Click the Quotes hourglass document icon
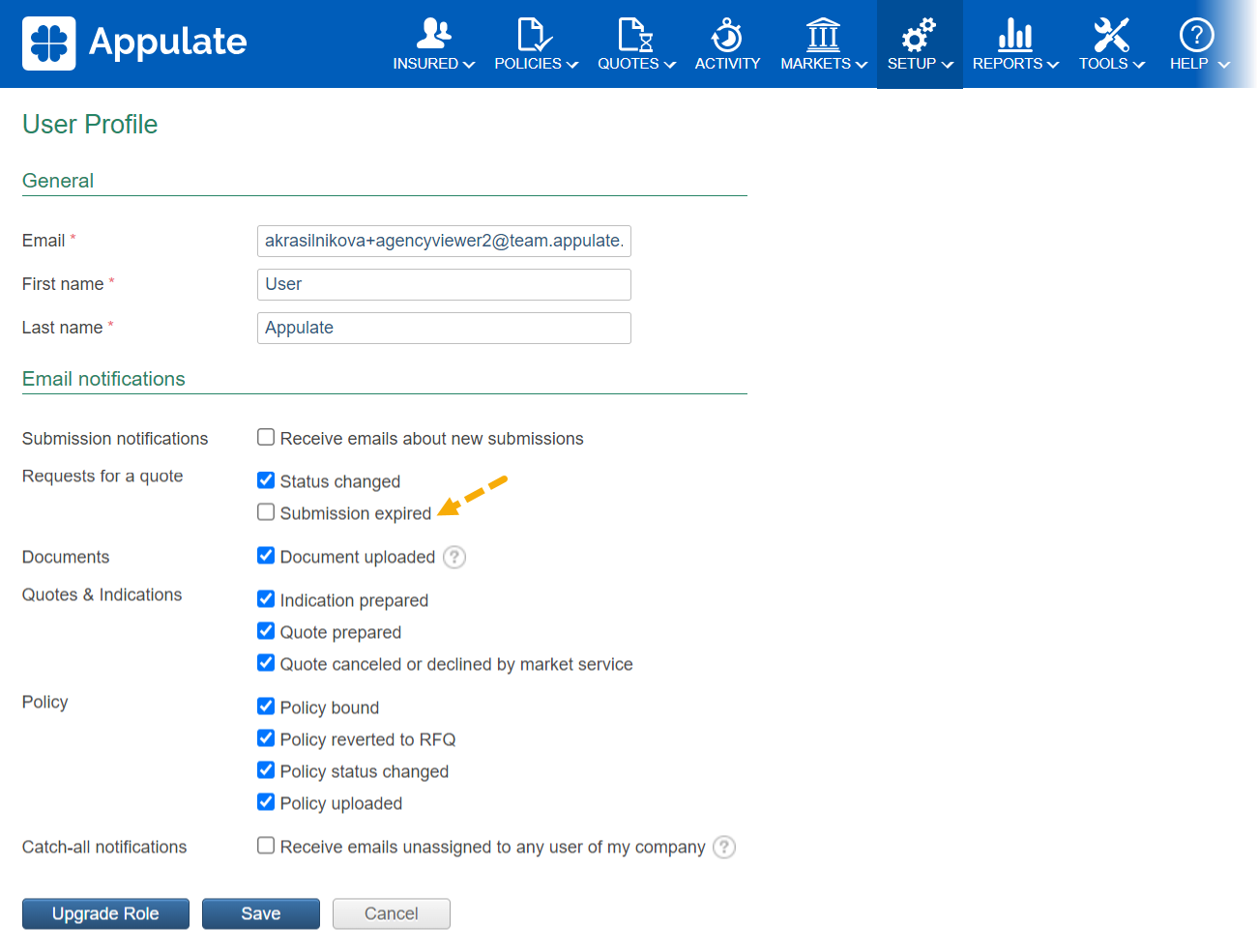The width and height of the screenshot is (1258, 952). (635, 34)
